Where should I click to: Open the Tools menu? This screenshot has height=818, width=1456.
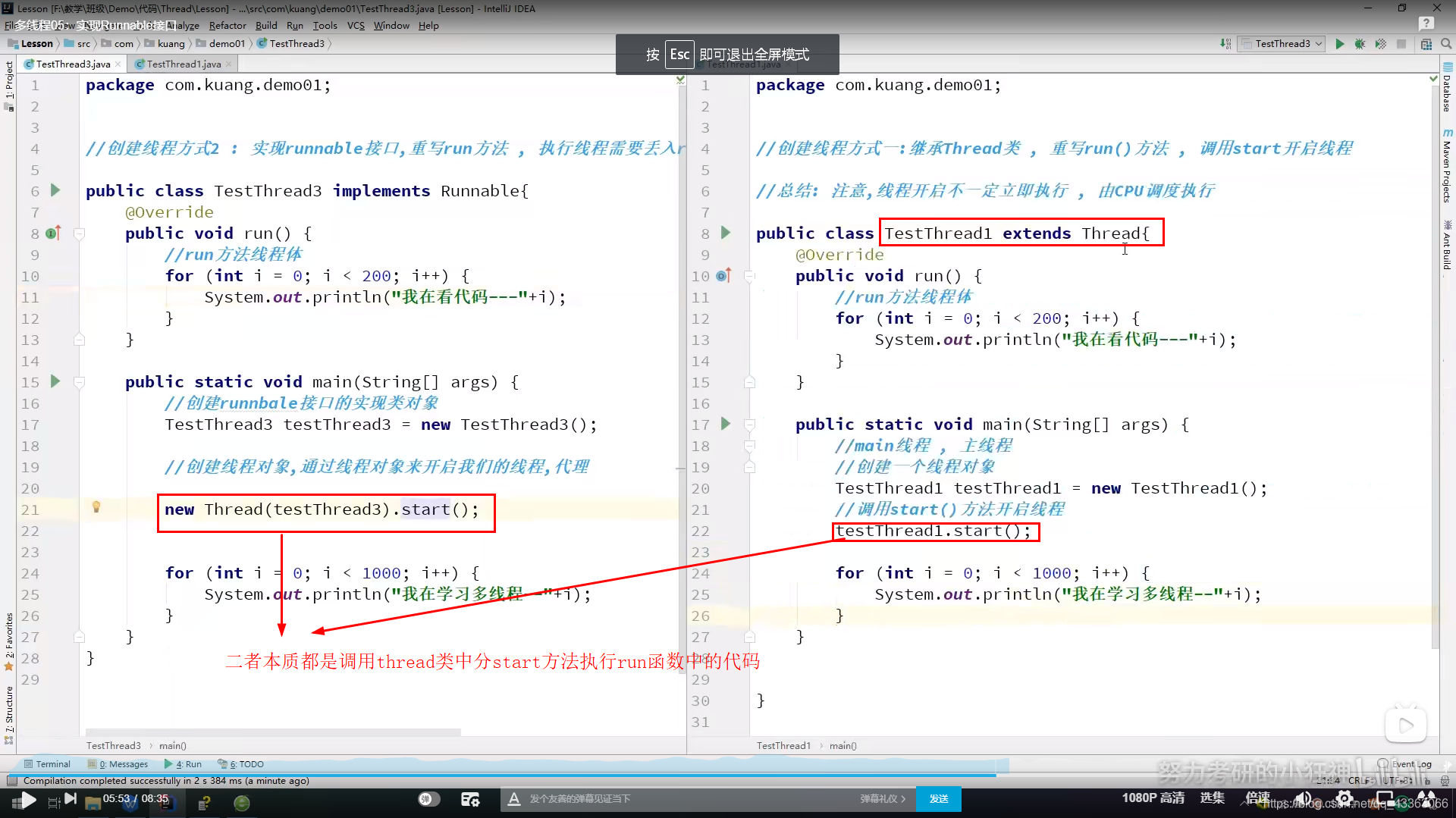[325, 25]
